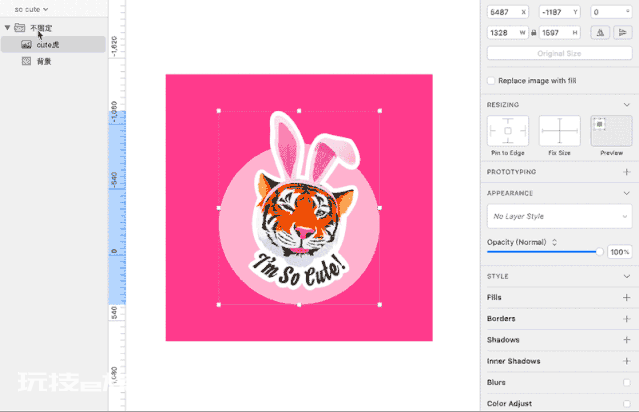Viewport: 639px width, 412px height.
Task: Add a new fill with plus icon
Action: click(626, 297)
